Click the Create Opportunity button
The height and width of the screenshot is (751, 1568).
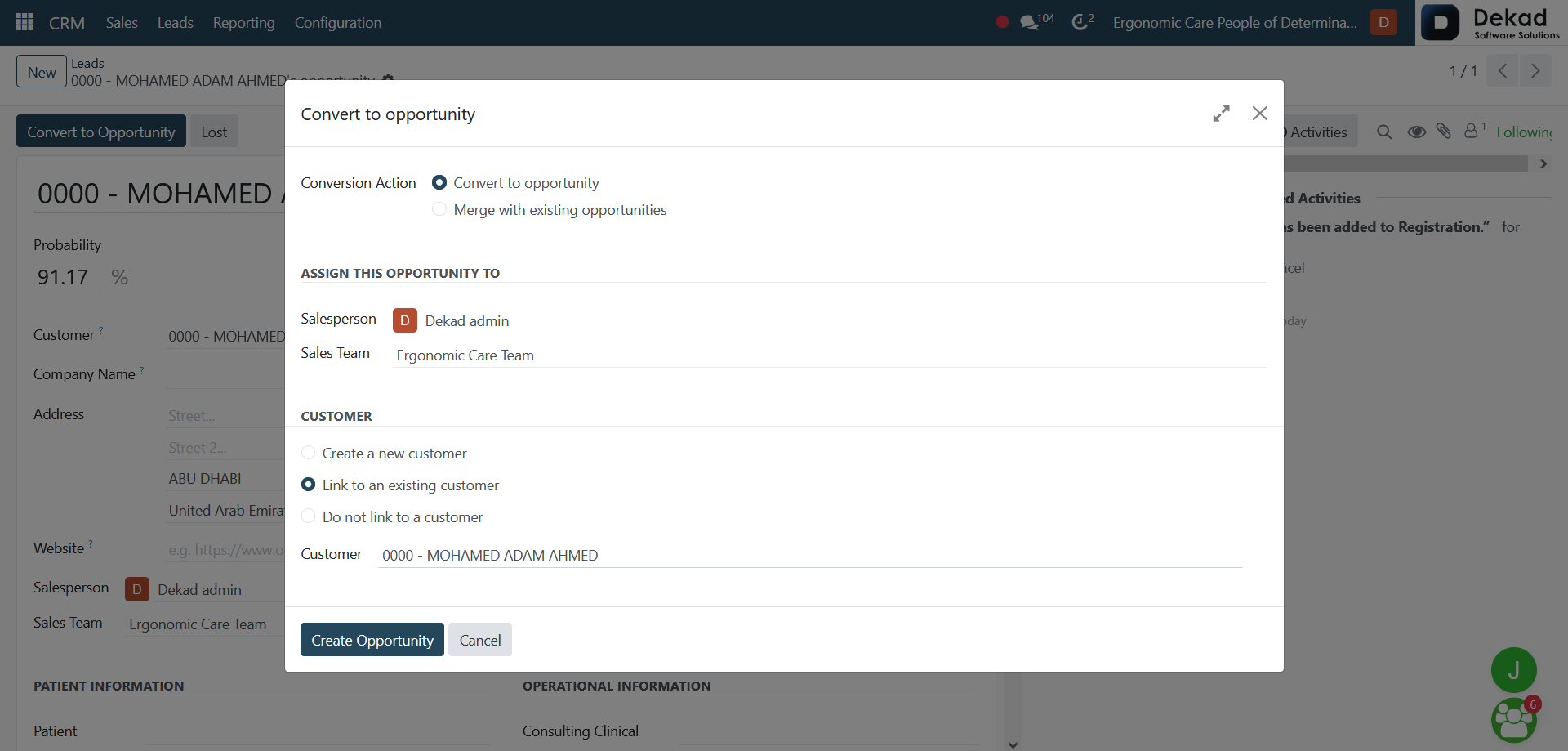point(372,640)
